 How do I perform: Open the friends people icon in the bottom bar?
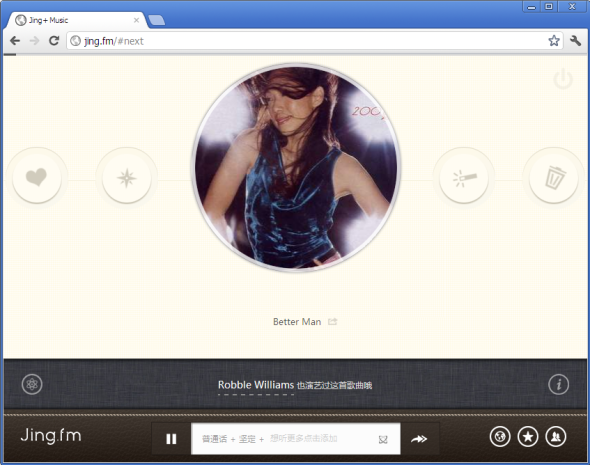(556, 437)
